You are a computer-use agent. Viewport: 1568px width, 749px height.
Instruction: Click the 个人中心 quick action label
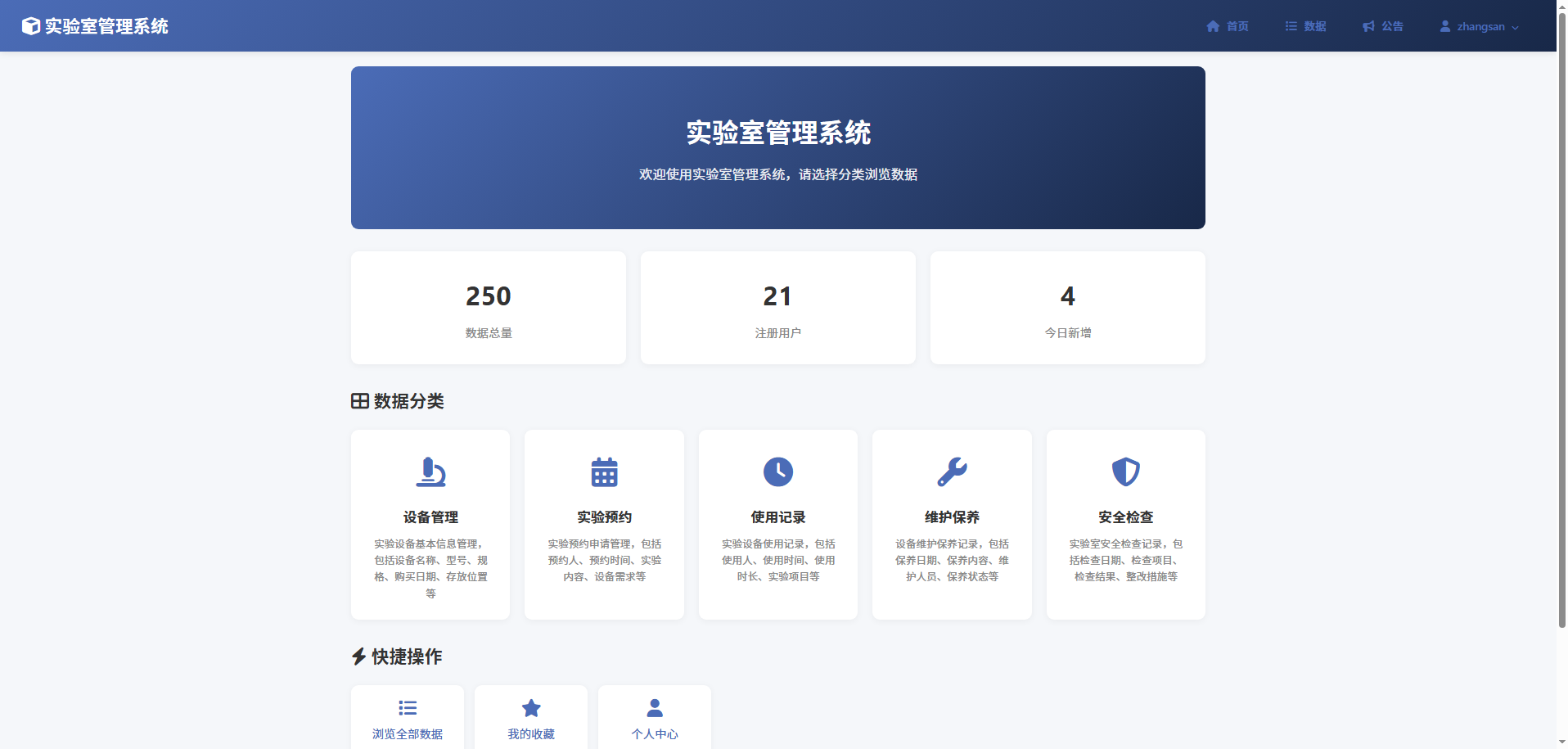pyautogui.click(x=655, y=734)
